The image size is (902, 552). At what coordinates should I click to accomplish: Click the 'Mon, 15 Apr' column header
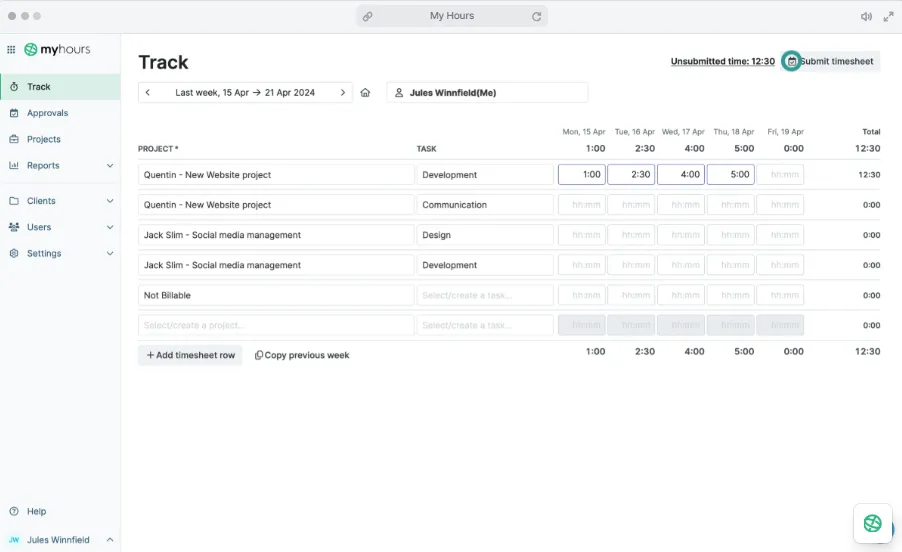pyautogui.click(x=583, y=132)
